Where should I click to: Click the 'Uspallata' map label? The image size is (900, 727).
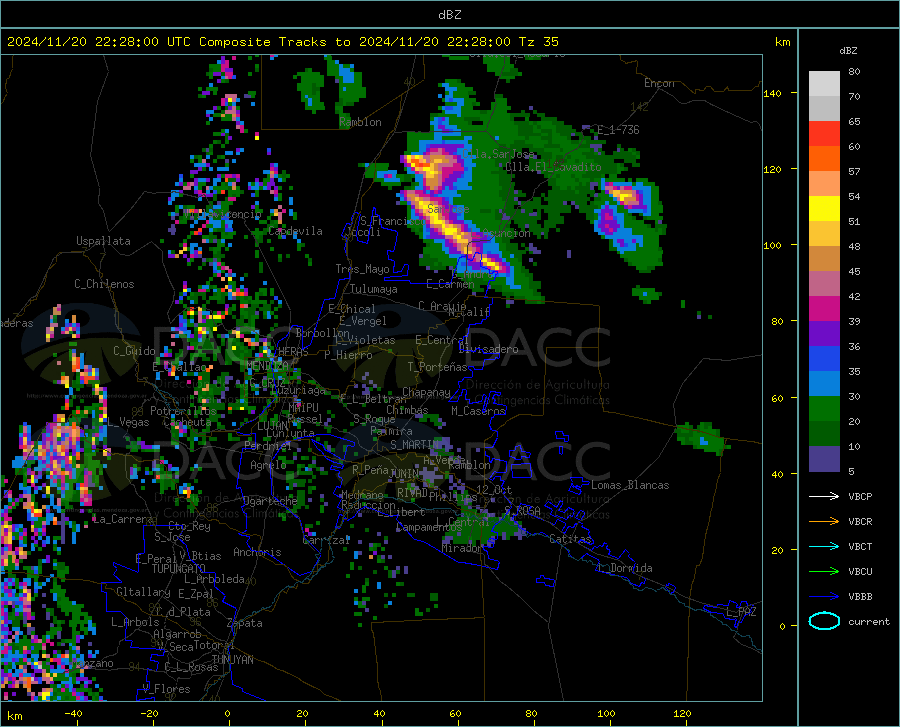click(x=103, y=241)
